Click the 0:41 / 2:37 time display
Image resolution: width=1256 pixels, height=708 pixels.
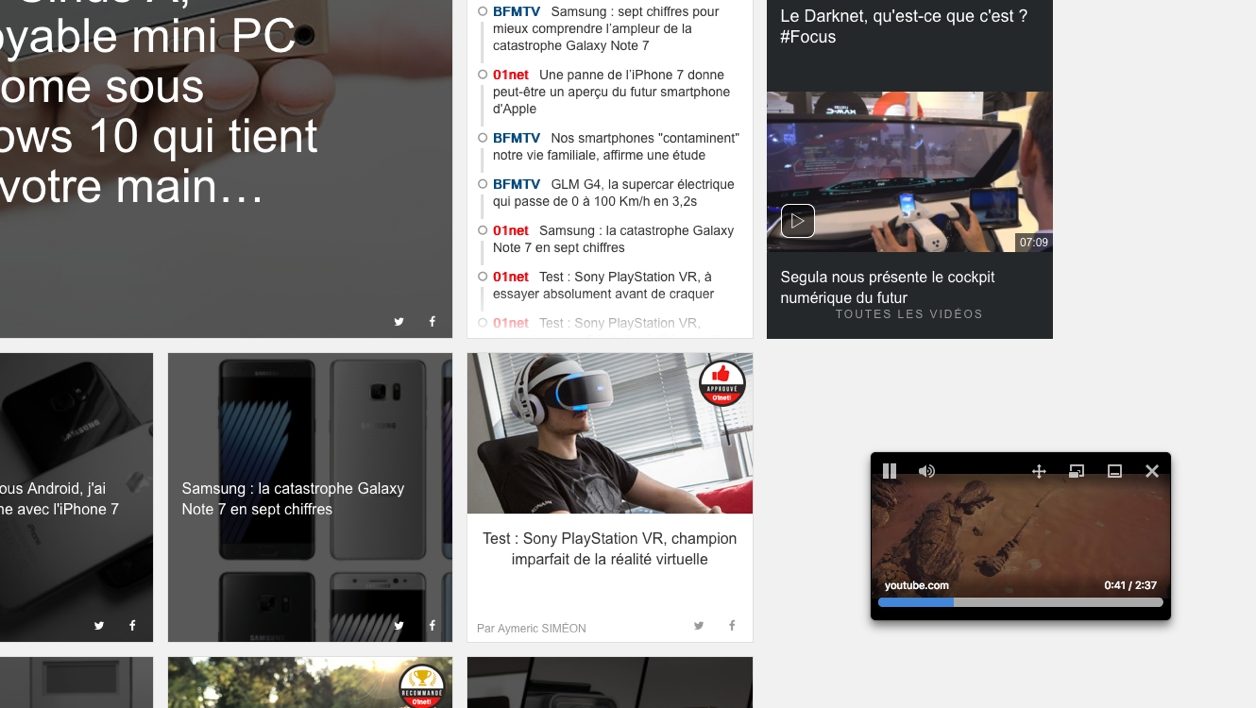tap(1130, 585)
